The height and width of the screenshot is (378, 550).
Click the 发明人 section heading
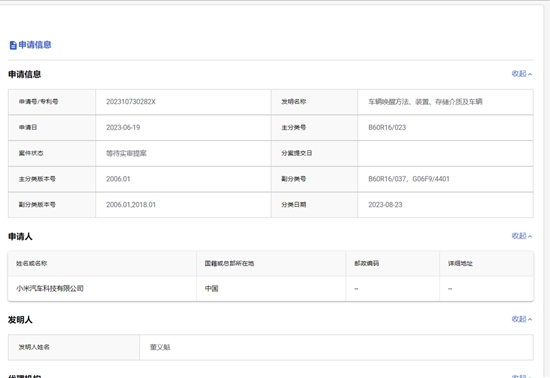(x=20, y=320)
